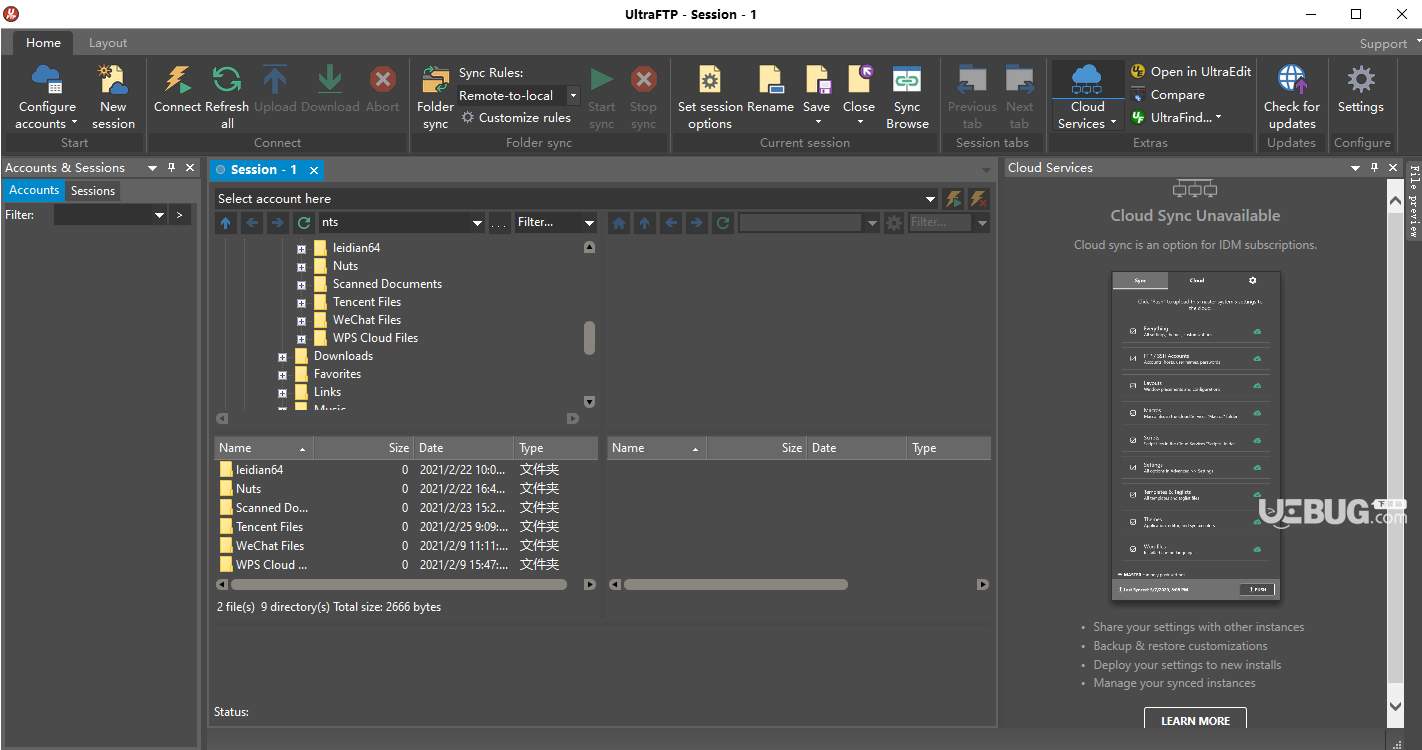Click the local file list horizontal scrollbar

(x=400, y=585)
